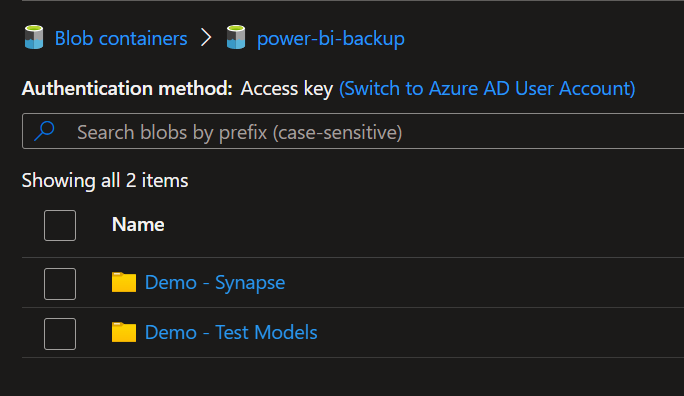
Task: Navigate to Blob containers breadcrumb link
Action: pos(121,38)
